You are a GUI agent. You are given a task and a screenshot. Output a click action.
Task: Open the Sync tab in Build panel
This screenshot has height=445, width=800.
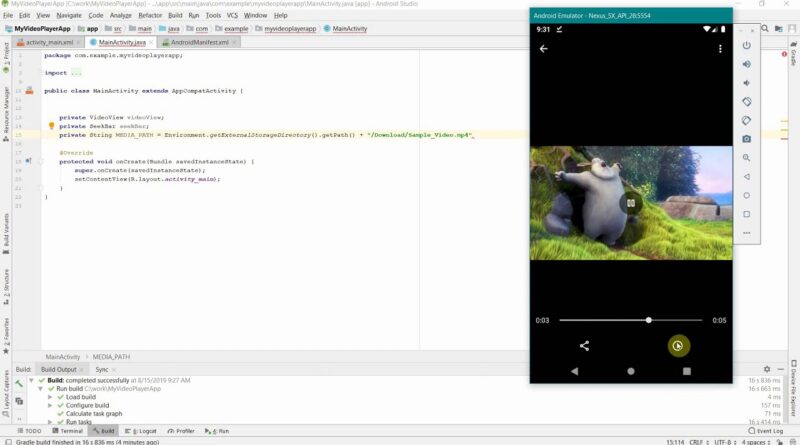coord(102,369)
